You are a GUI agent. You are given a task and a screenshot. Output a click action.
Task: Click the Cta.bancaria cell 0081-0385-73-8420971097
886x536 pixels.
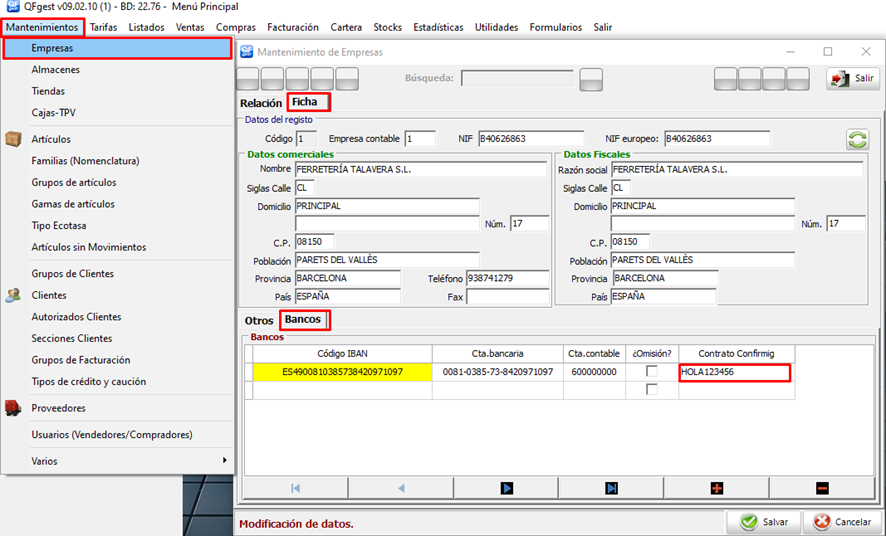[498, 372]
